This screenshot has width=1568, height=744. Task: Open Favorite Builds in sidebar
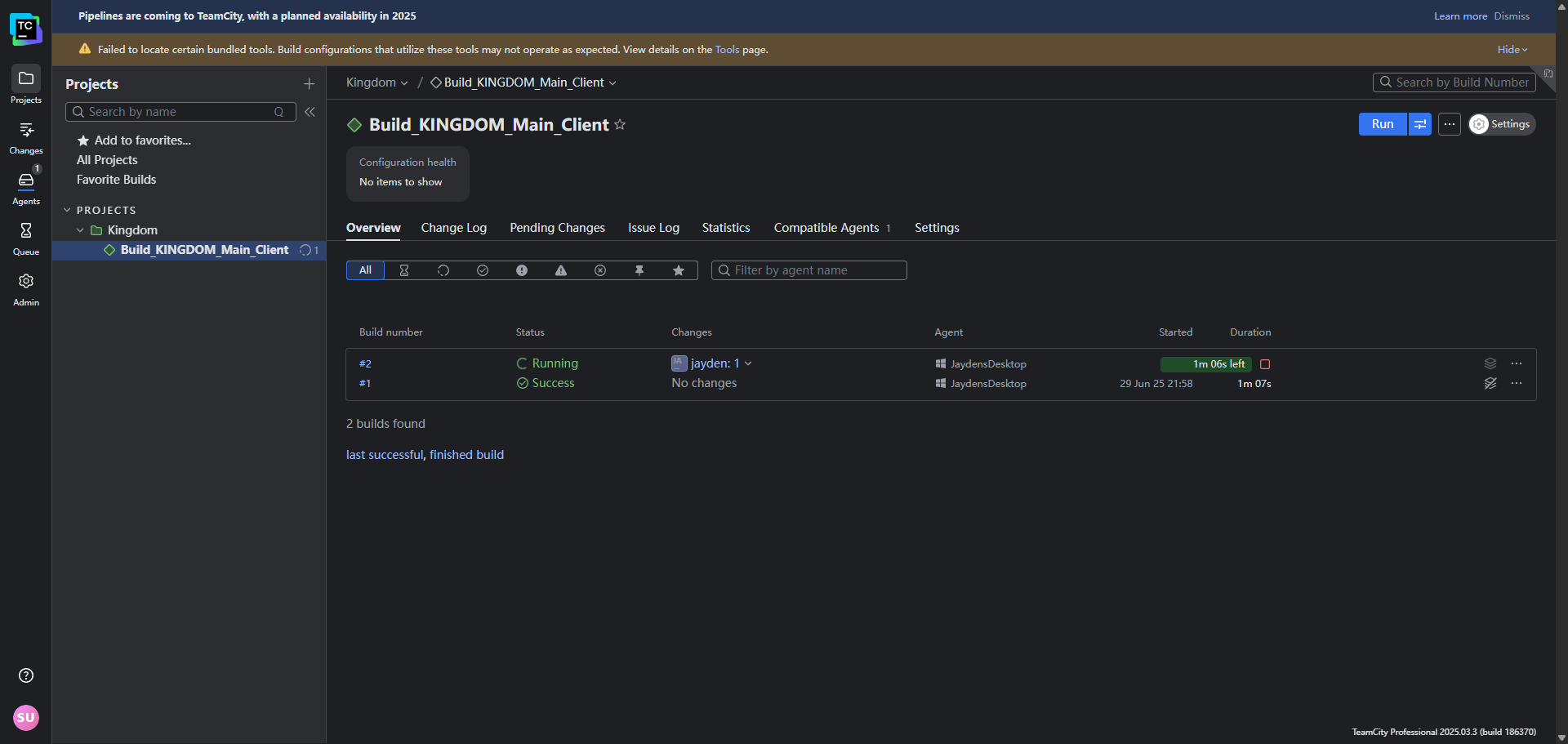(116, 180)
